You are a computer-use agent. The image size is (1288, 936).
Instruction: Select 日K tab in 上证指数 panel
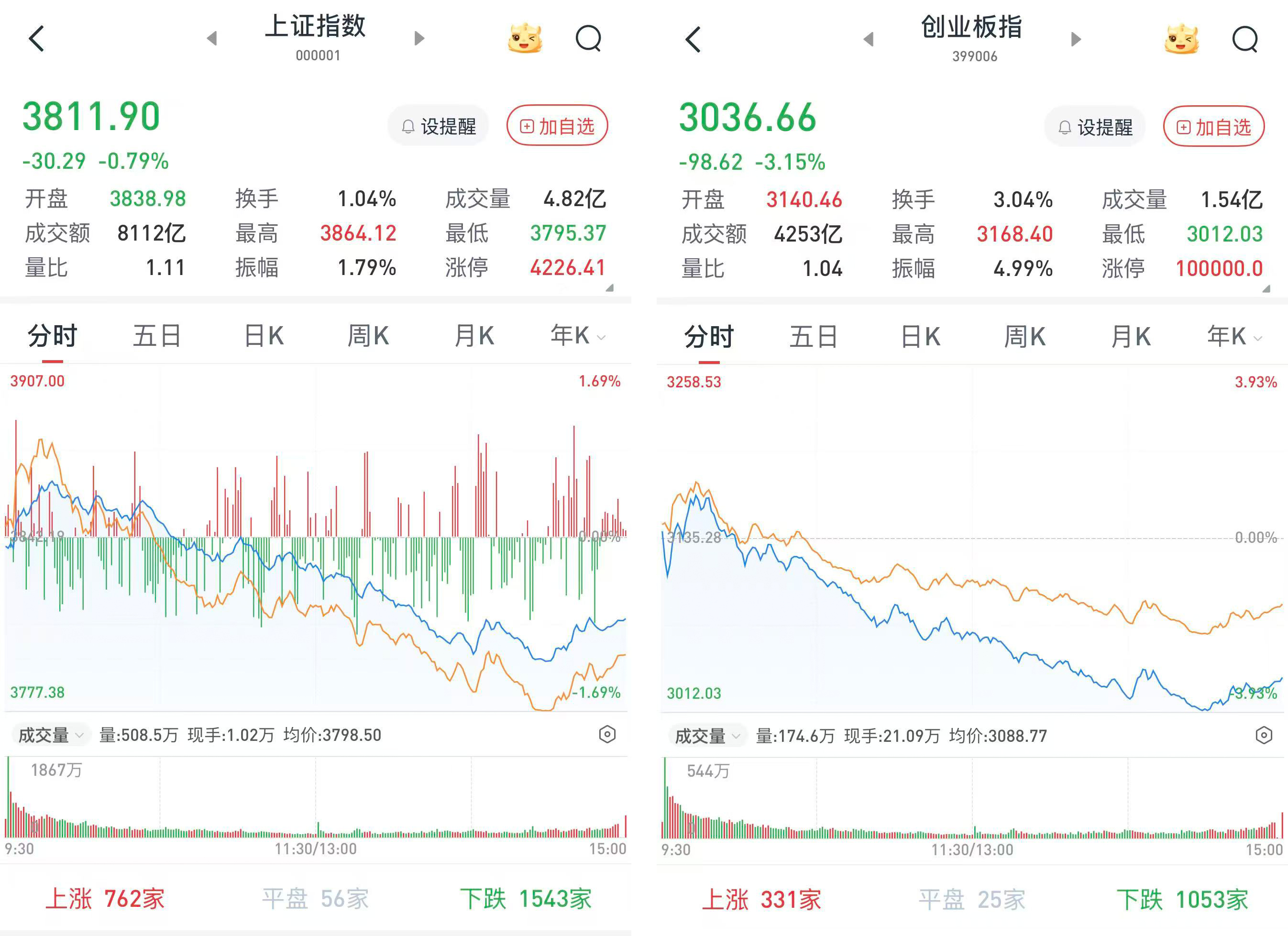pos(264,336)
